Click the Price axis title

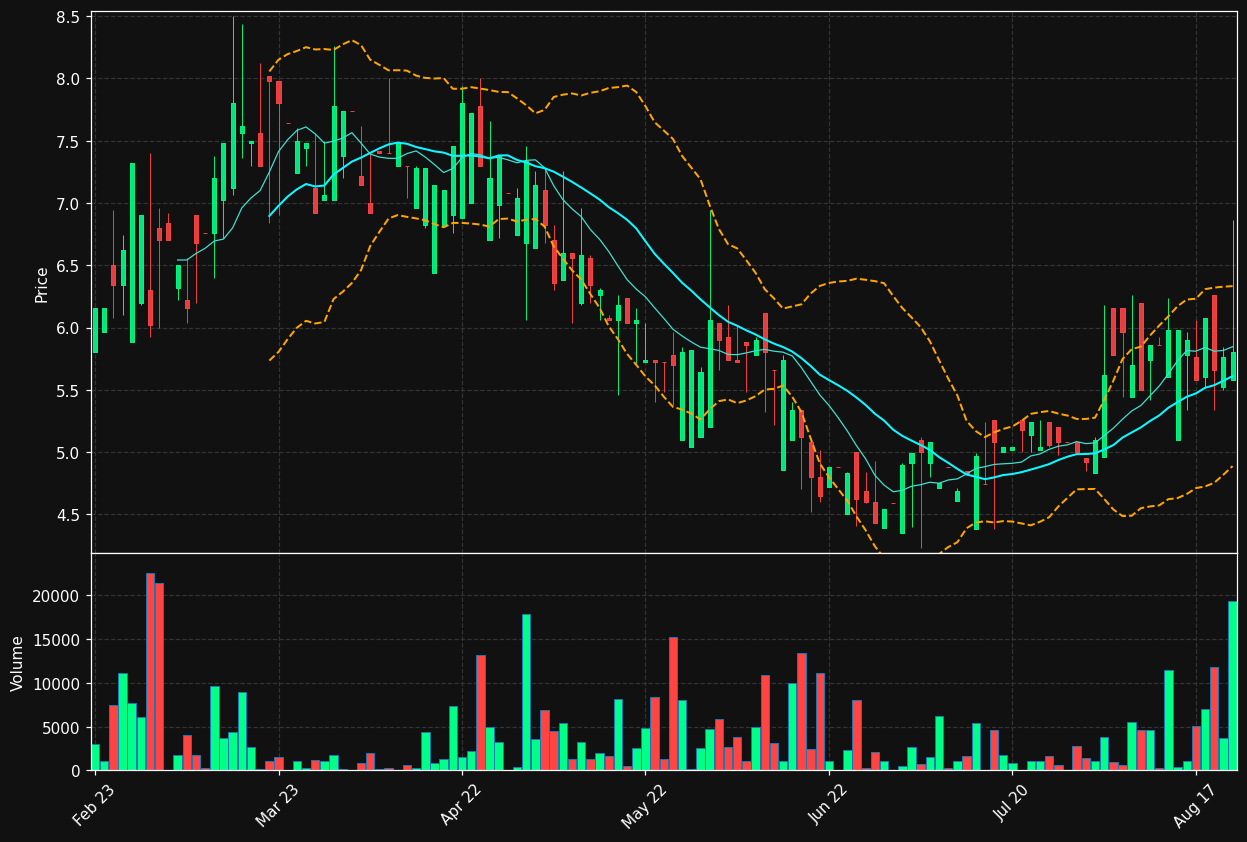click(42, 284)
